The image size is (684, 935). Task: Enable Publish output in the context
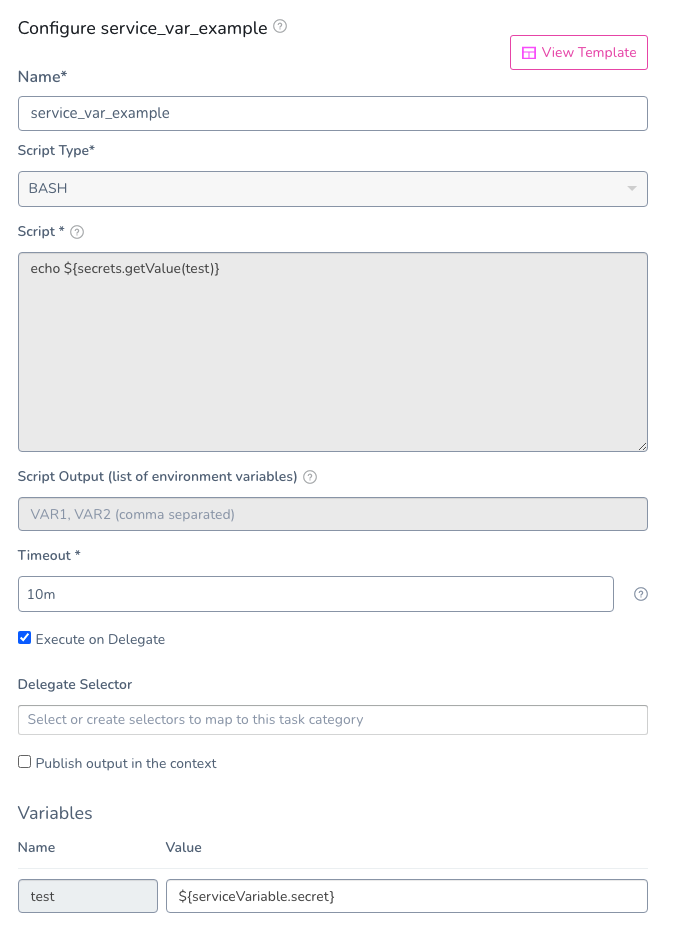[24, 762]
